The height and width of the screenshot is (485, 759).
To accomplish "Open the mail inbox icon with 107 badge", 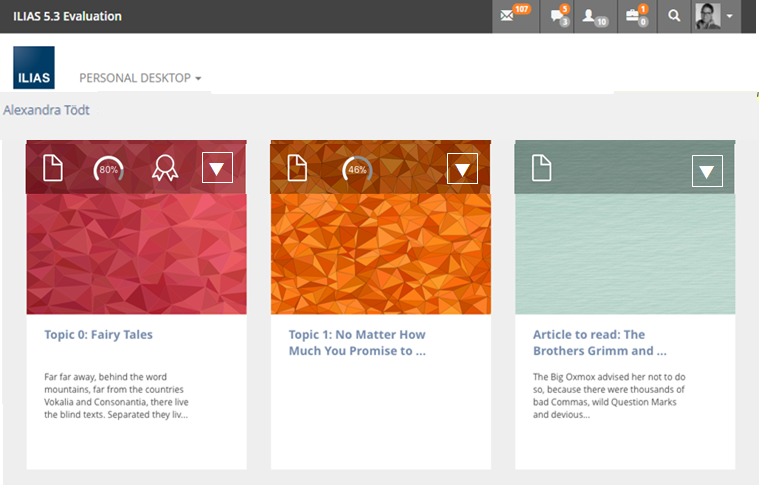I will pos(515,16).
